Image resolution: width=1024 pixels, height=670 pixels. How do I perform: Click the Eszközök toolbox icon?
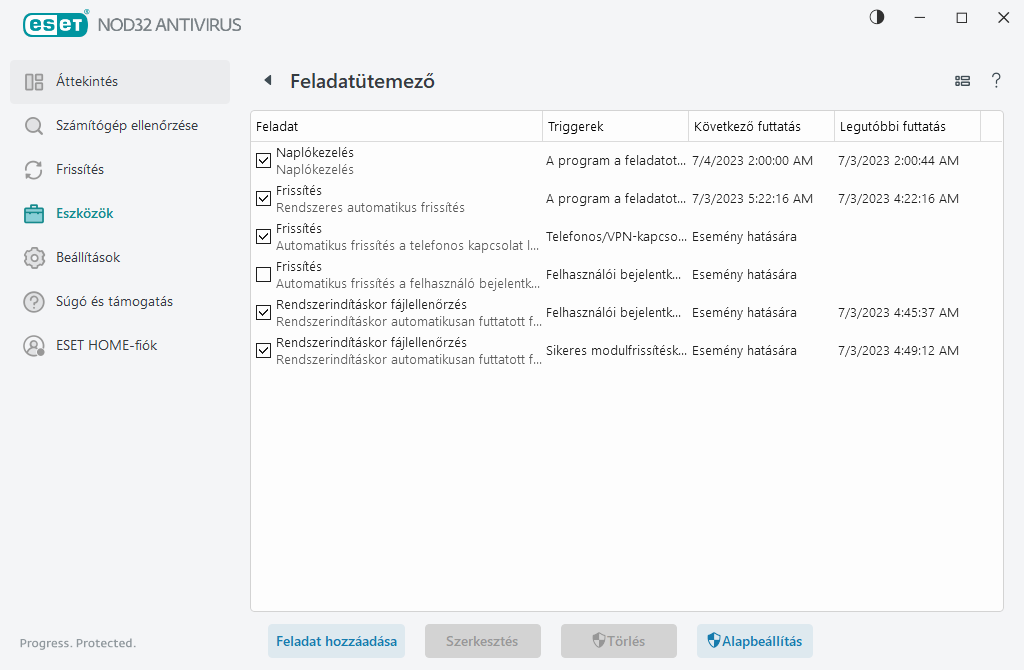point(34,214)
